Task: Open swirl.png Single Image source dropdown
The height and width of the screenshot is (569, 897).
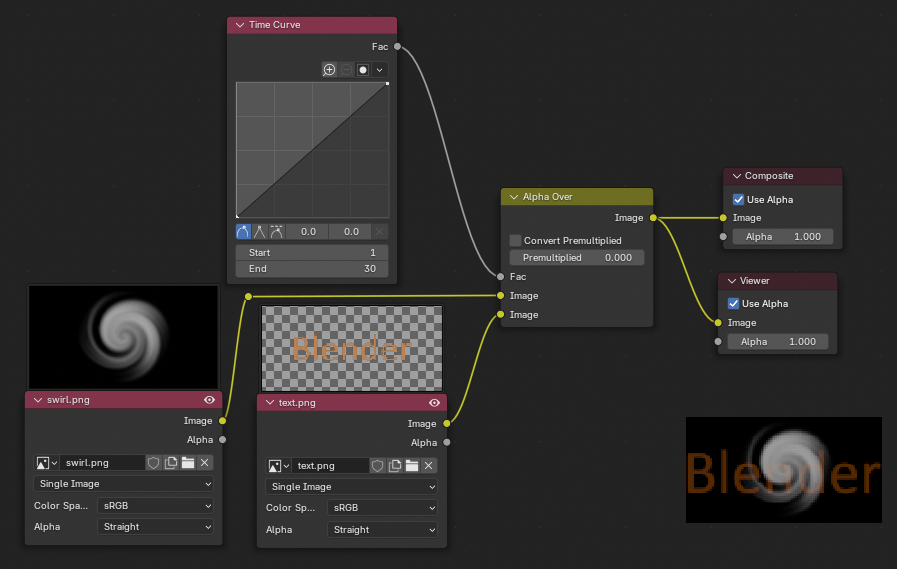Action: (x=124, y=484)
